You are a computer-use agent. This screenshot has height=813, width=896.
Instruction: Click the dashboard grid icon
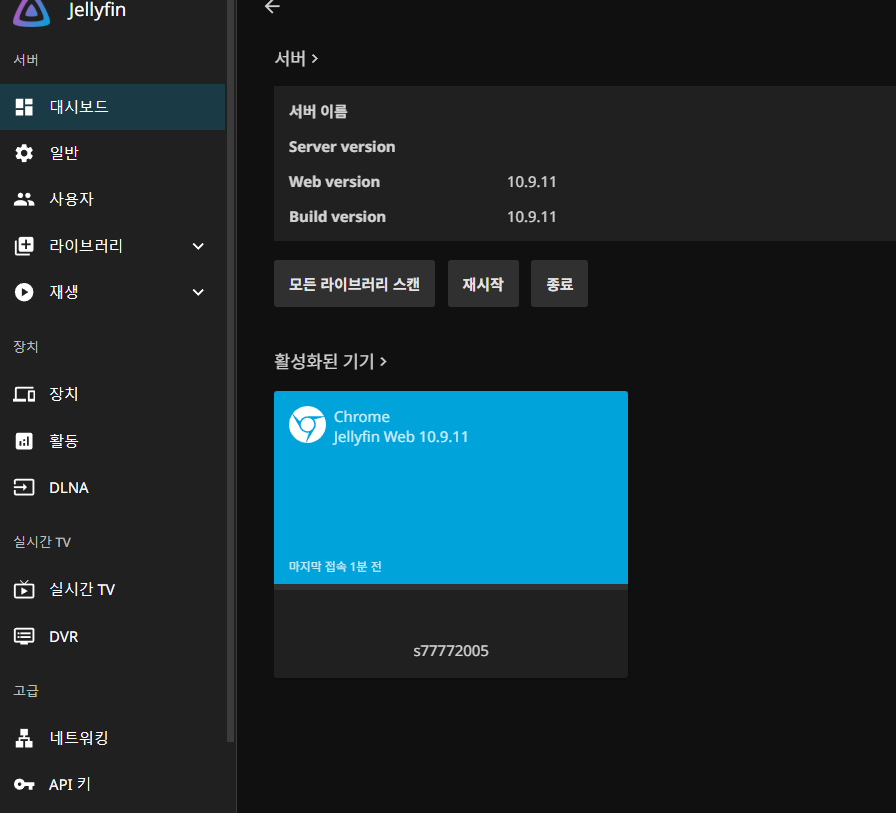(24, 107)
